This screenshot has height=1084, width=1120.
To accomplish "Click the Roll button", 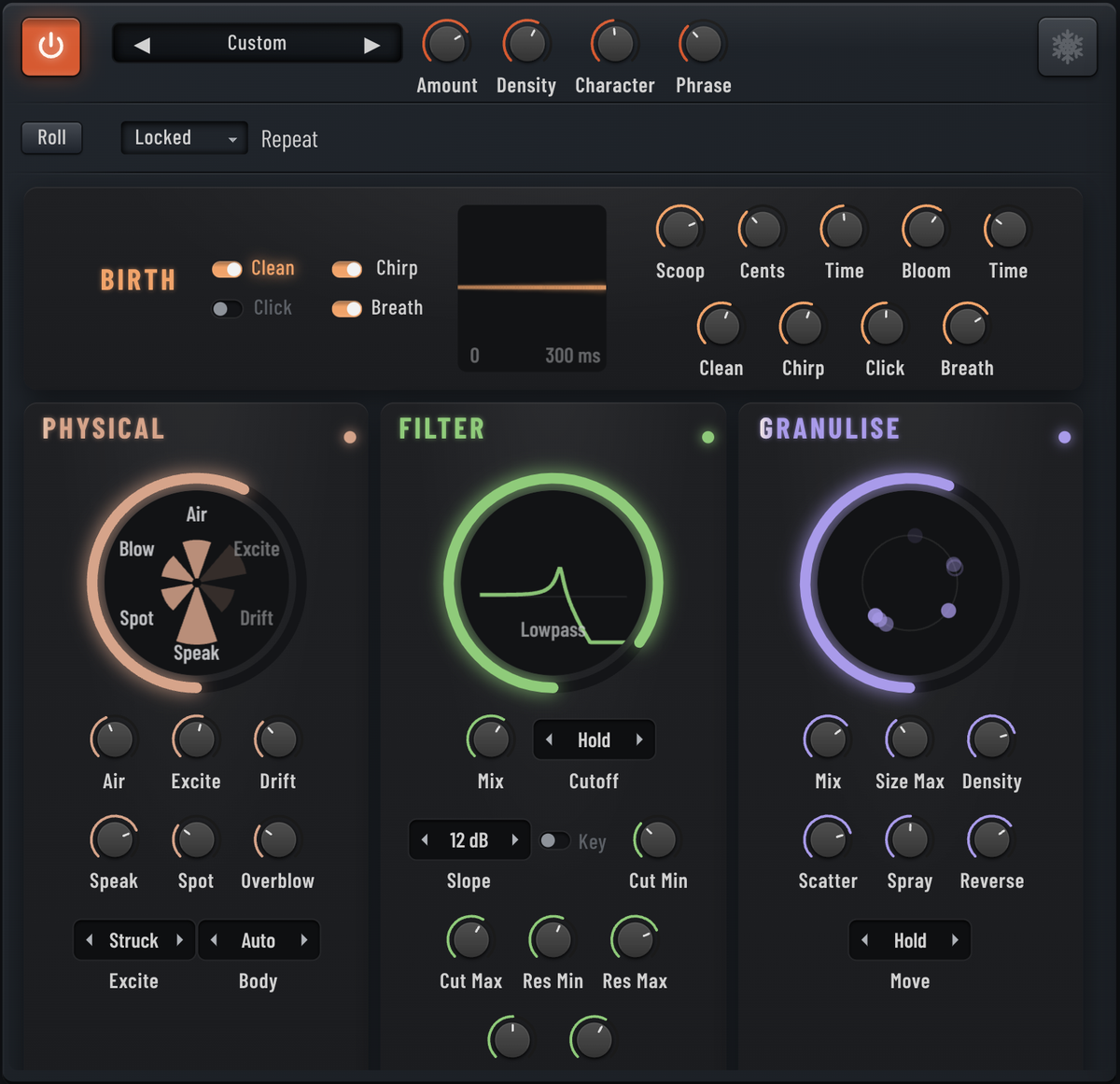I will pyautogui.click(x=52, y=137).
